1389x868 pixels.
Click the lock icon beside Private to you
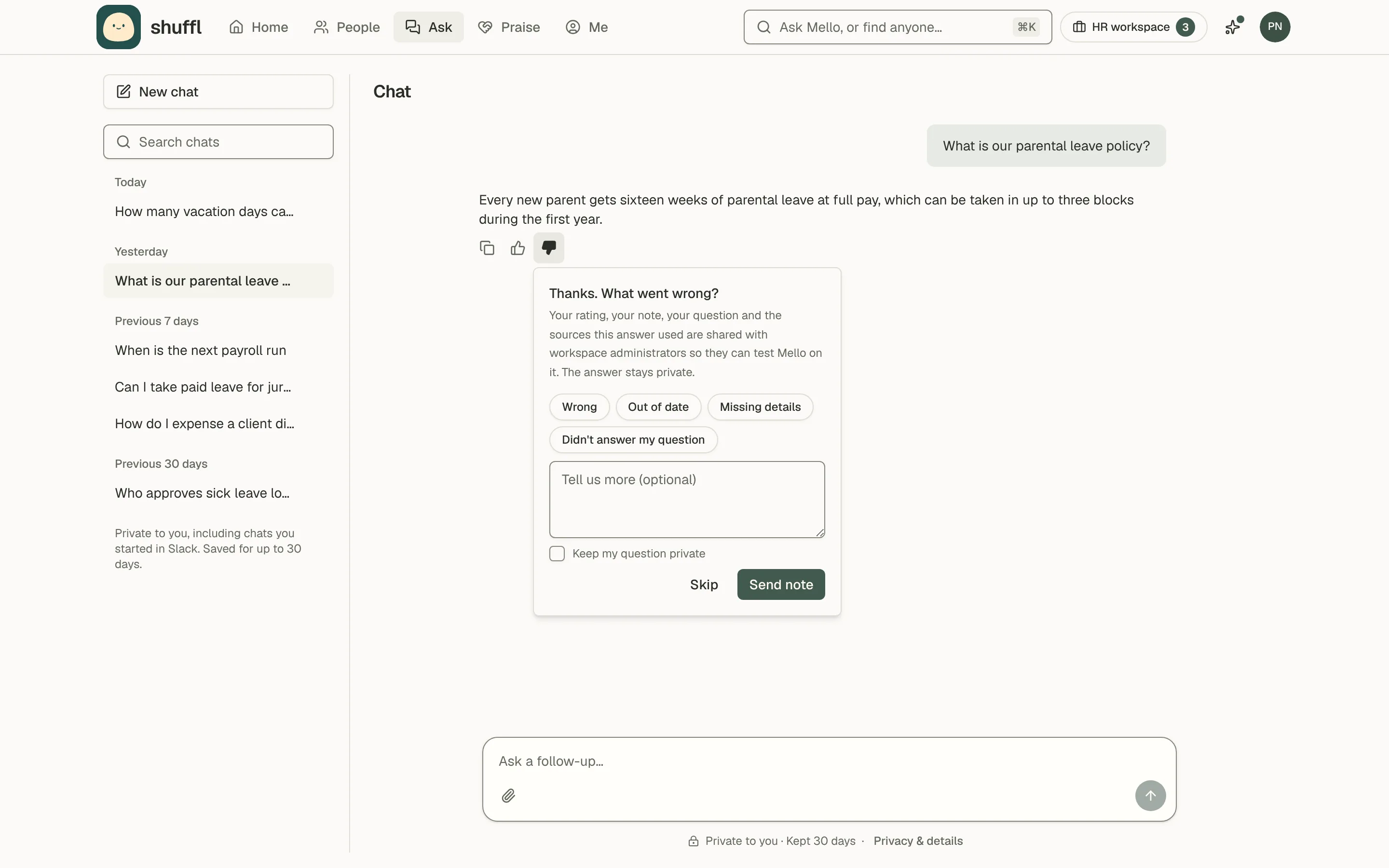694,841
